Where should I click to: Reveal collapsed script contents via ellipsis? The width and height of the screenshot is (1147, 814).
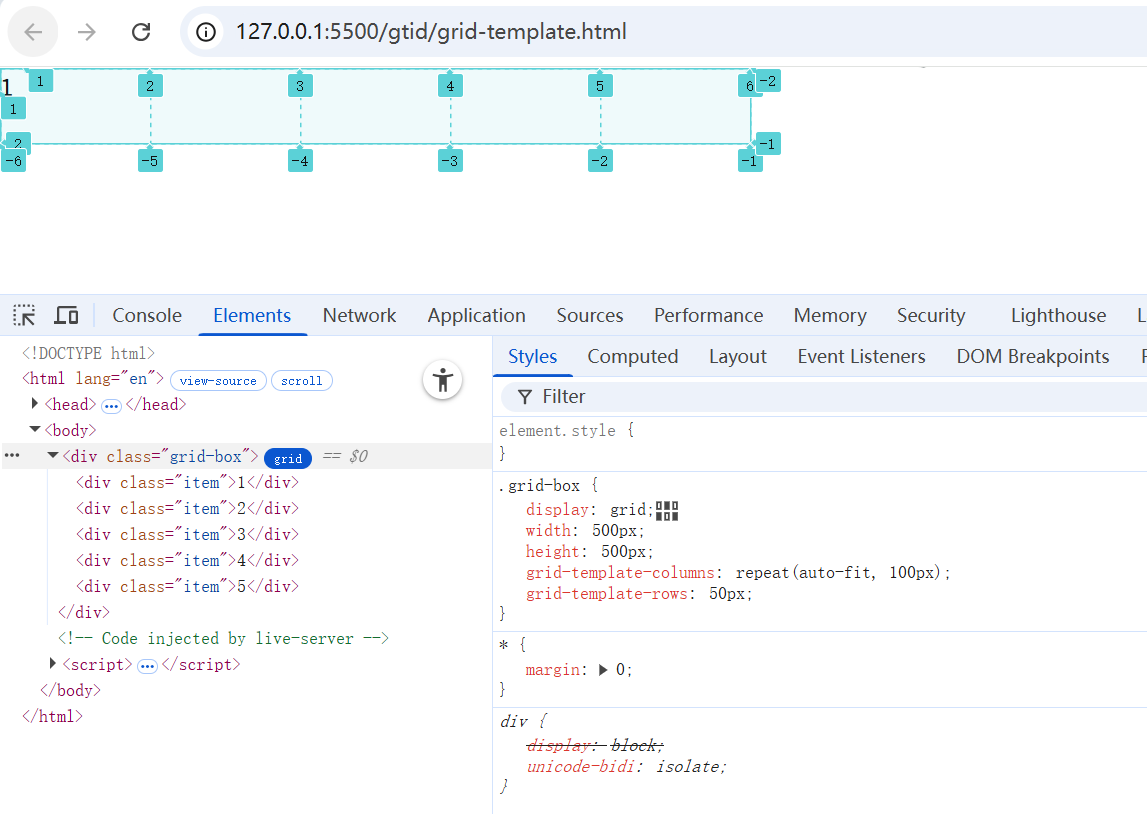click(147, 666)
